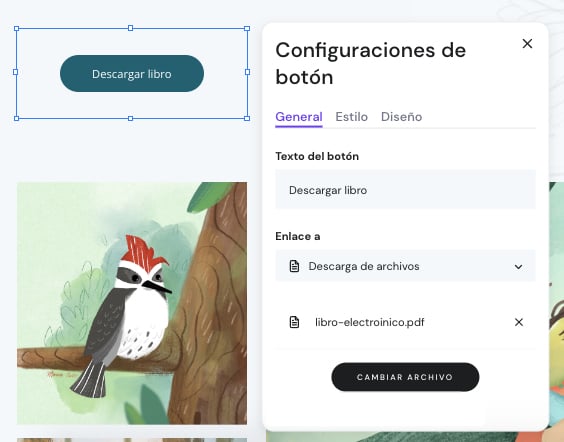Click the file icon in Descarga de archivos
The image size is (564, 442).
point(294,266)
